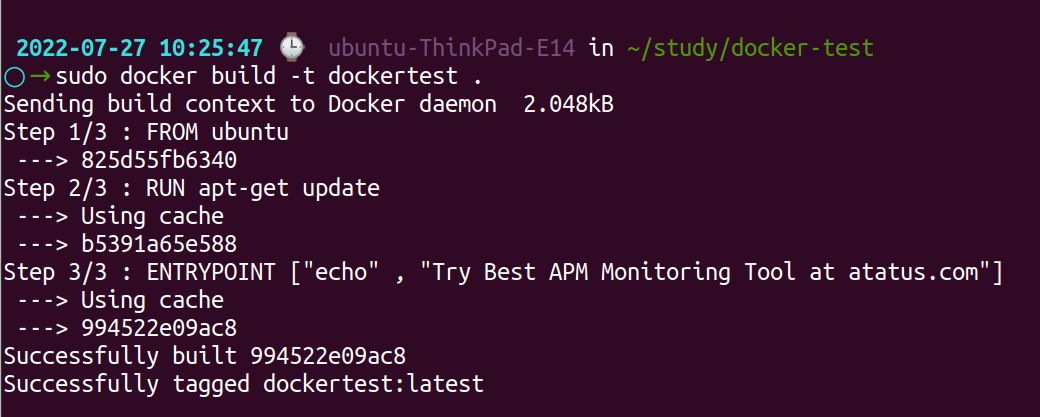Screen dimensions: 1040x417
Task: Click the layer ID 994522e09ac8 after the arrow
Action: click(x=159, y=328)
